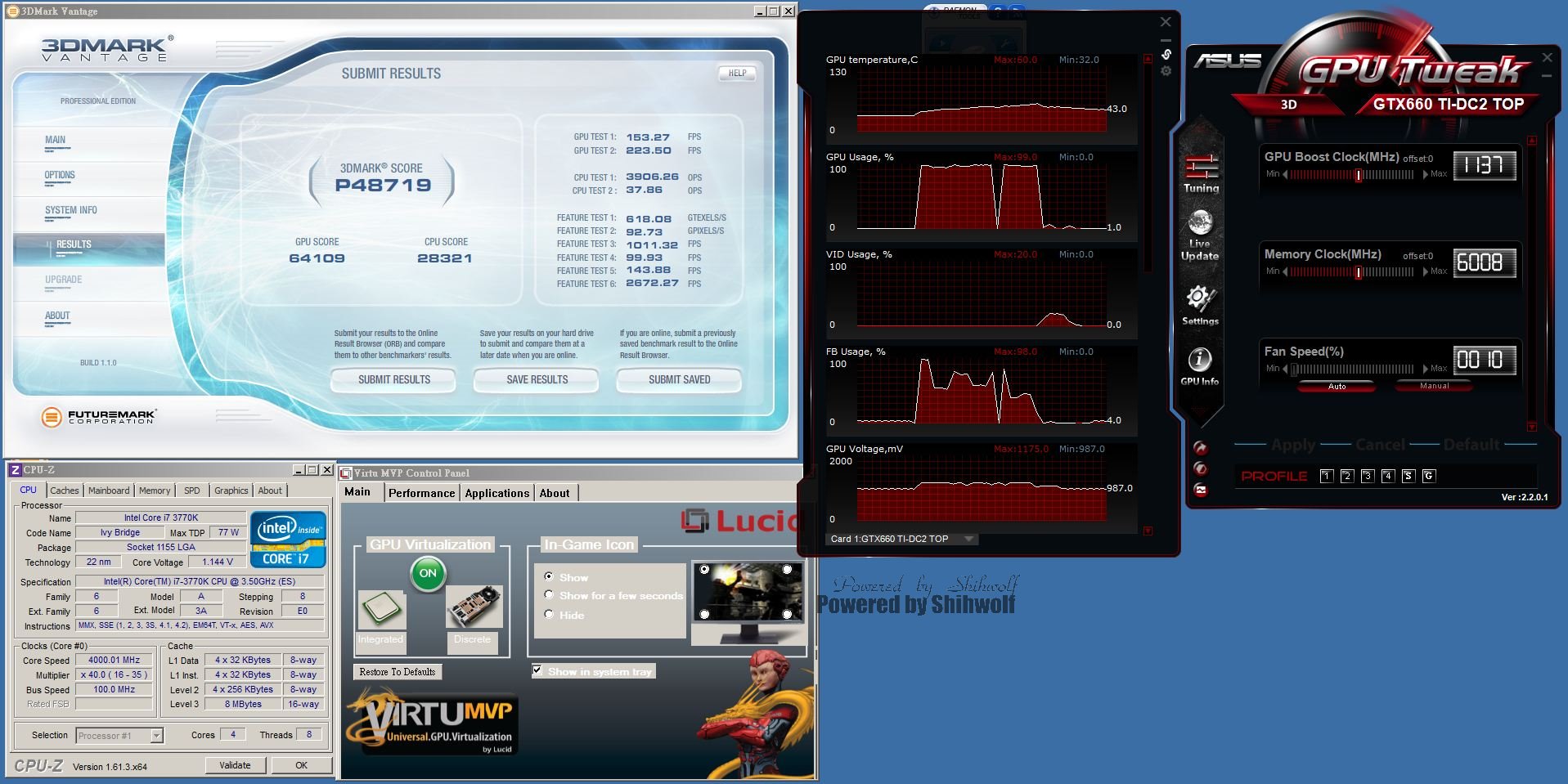Click the Futuremark Corporation logo
Image resolution: width=1568 pixels, height=784 pixels.
pos(97,417)
